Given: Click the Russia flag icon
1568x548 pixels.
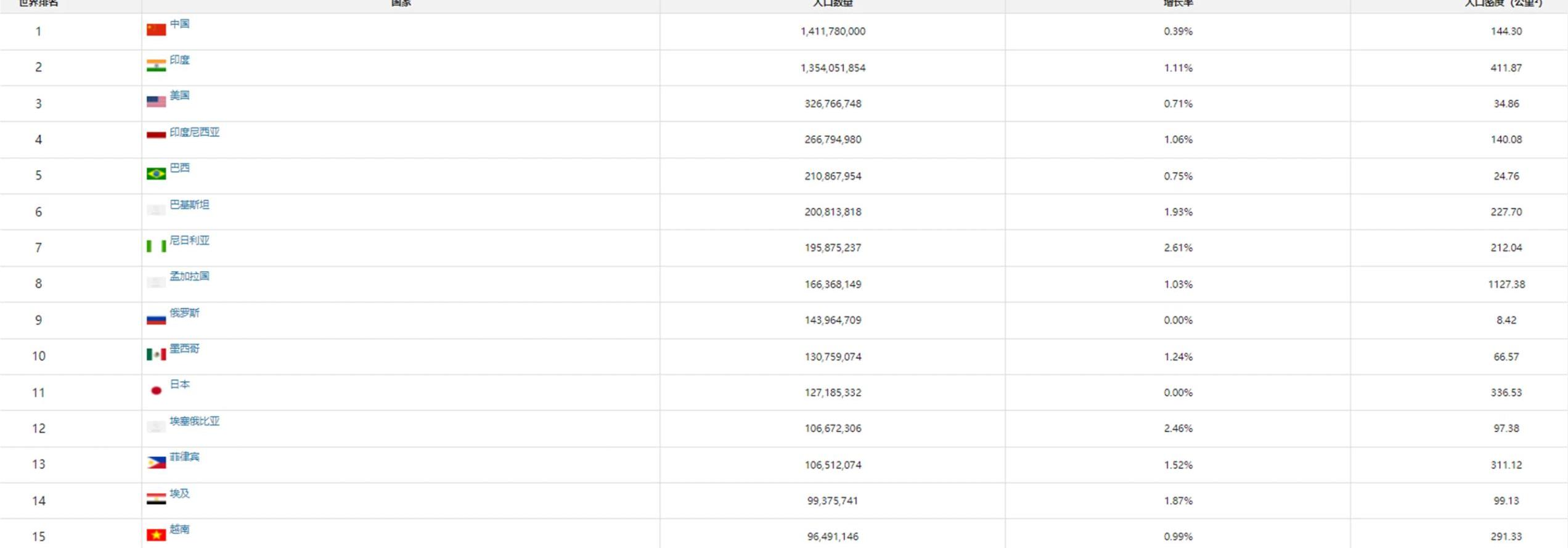Looking at the screenshot, I should pyautogui.click(x=156, y=319).
